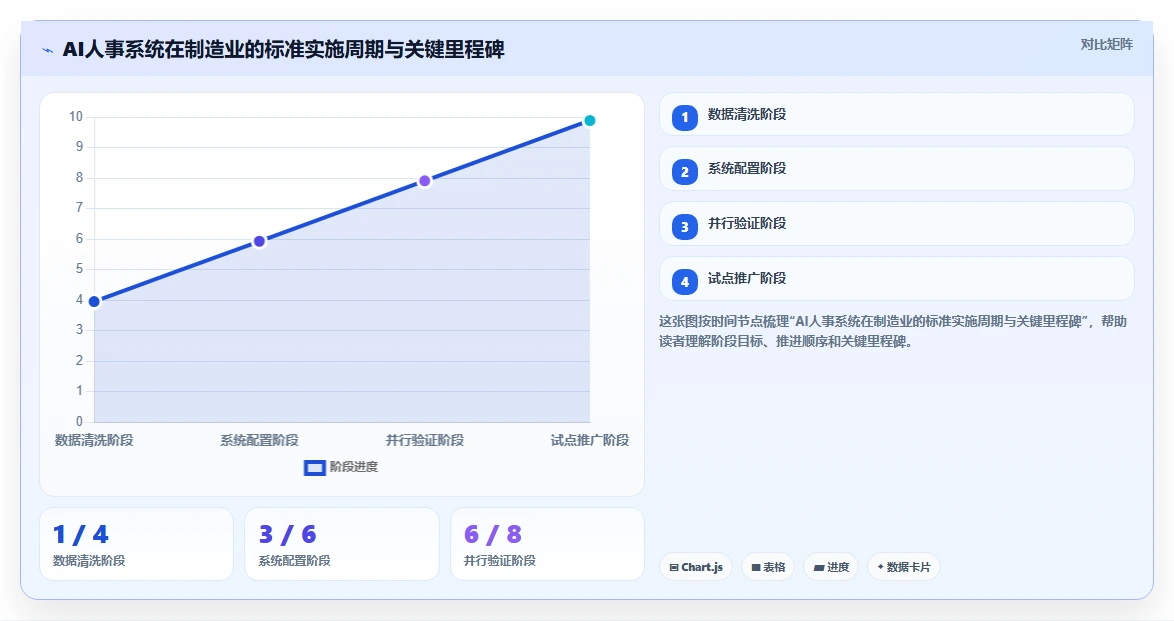Image resolution: width=1174 pixels, height=621 pixels.
Task: Click the 数据卡片 tag chip
Action: [904, 567]
